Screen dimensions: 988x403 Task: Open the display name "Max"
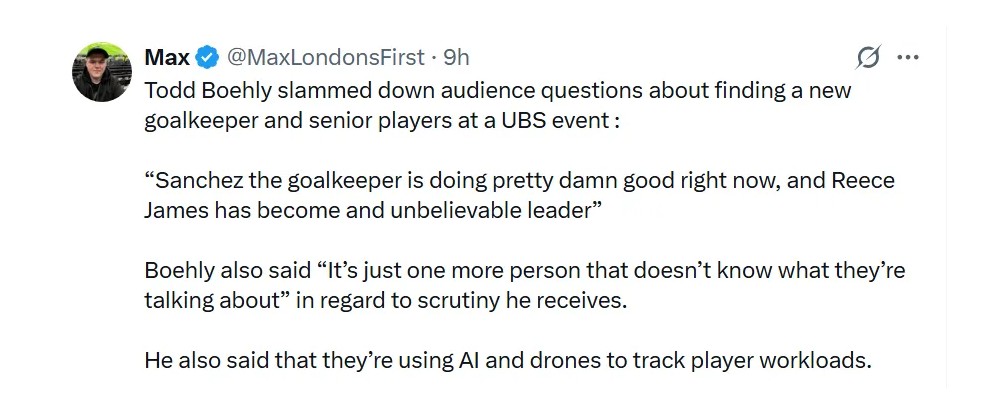[167, 57]
